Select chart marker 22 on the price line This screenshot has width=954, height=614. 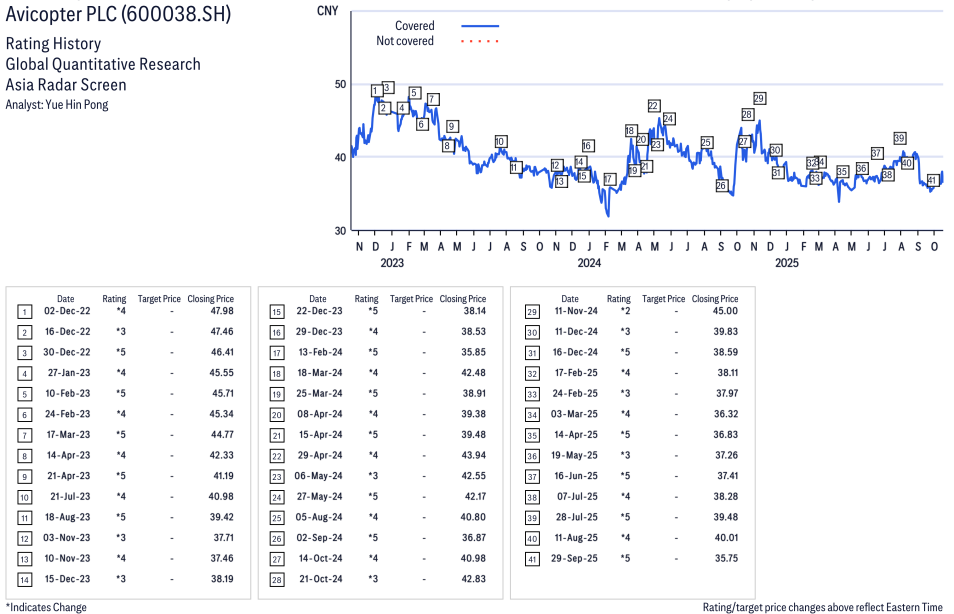coord(653,105)
